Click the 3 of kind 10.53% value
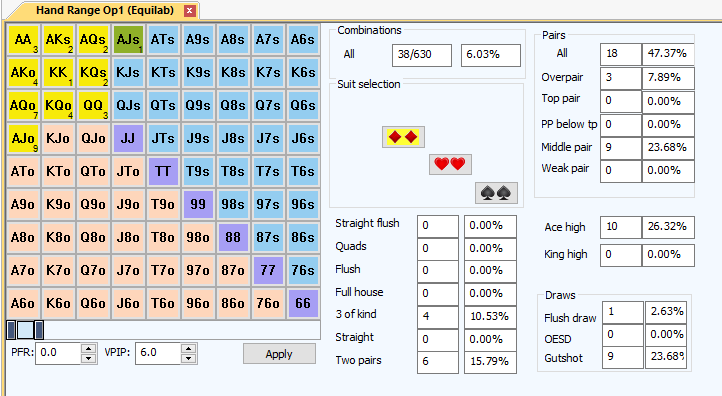Screen dimensions: 722x396 click(490, 317)
